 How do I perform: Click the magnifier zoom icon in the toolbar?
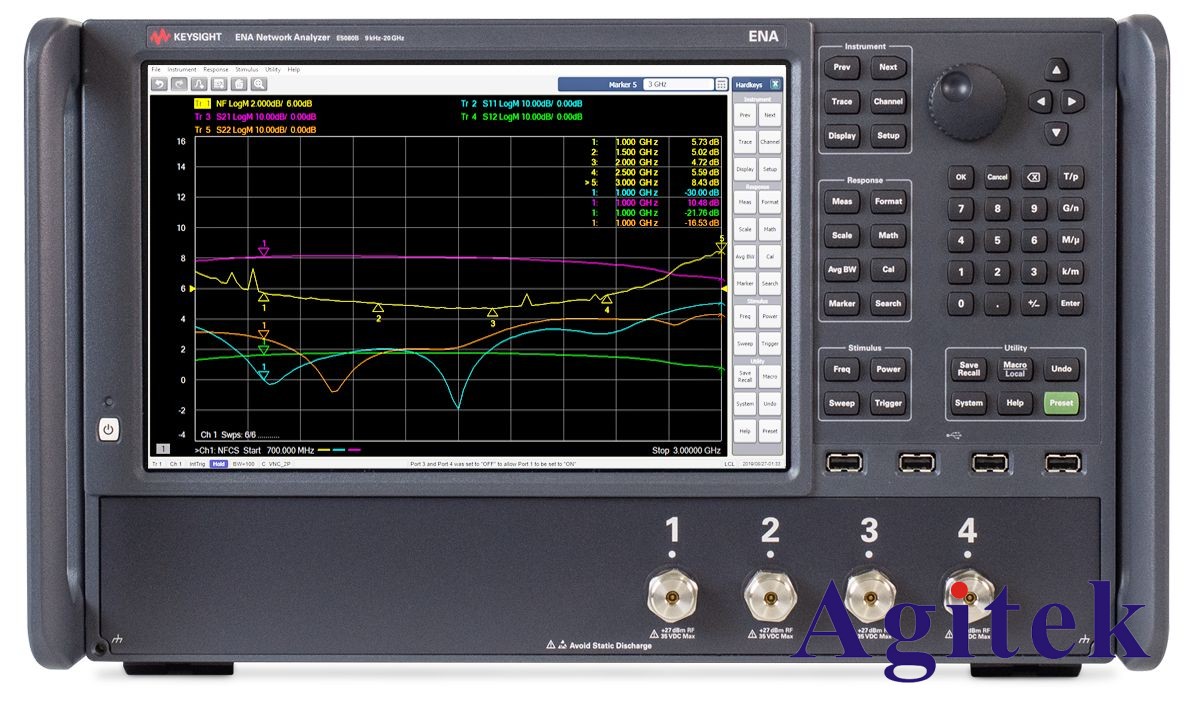(x=258, y=84)
